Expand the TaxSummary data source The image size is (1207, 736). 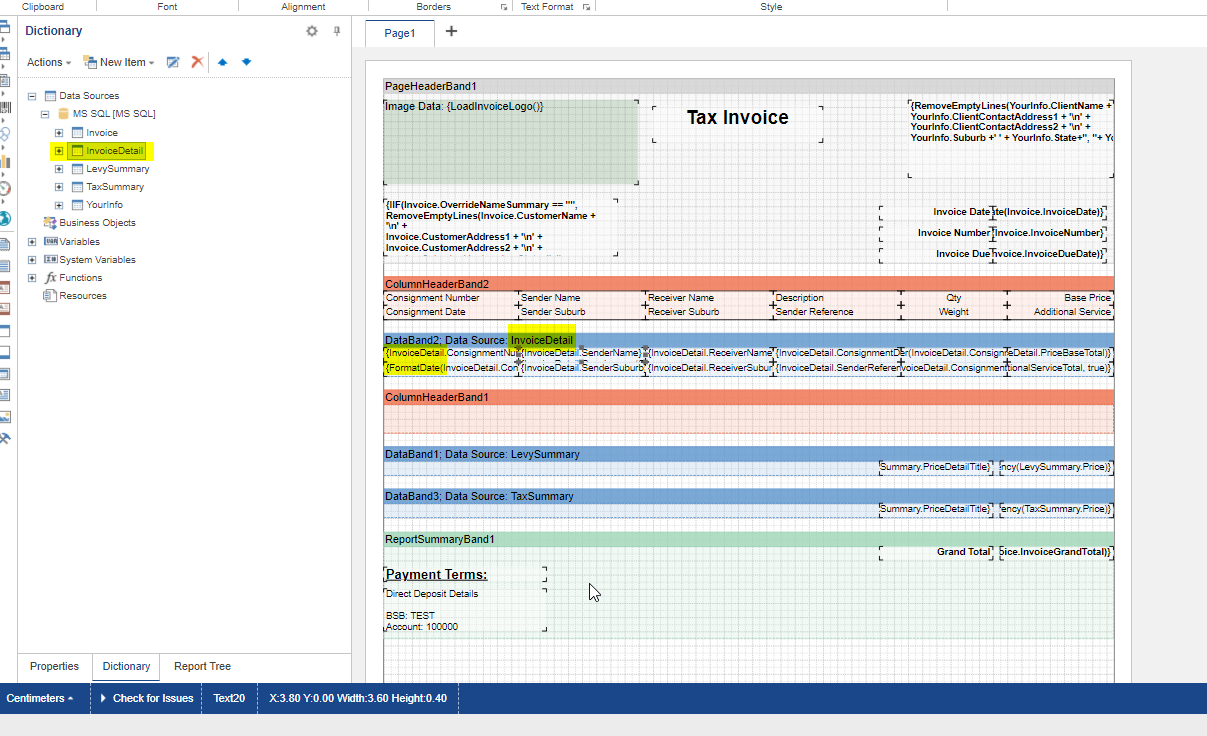59,187
